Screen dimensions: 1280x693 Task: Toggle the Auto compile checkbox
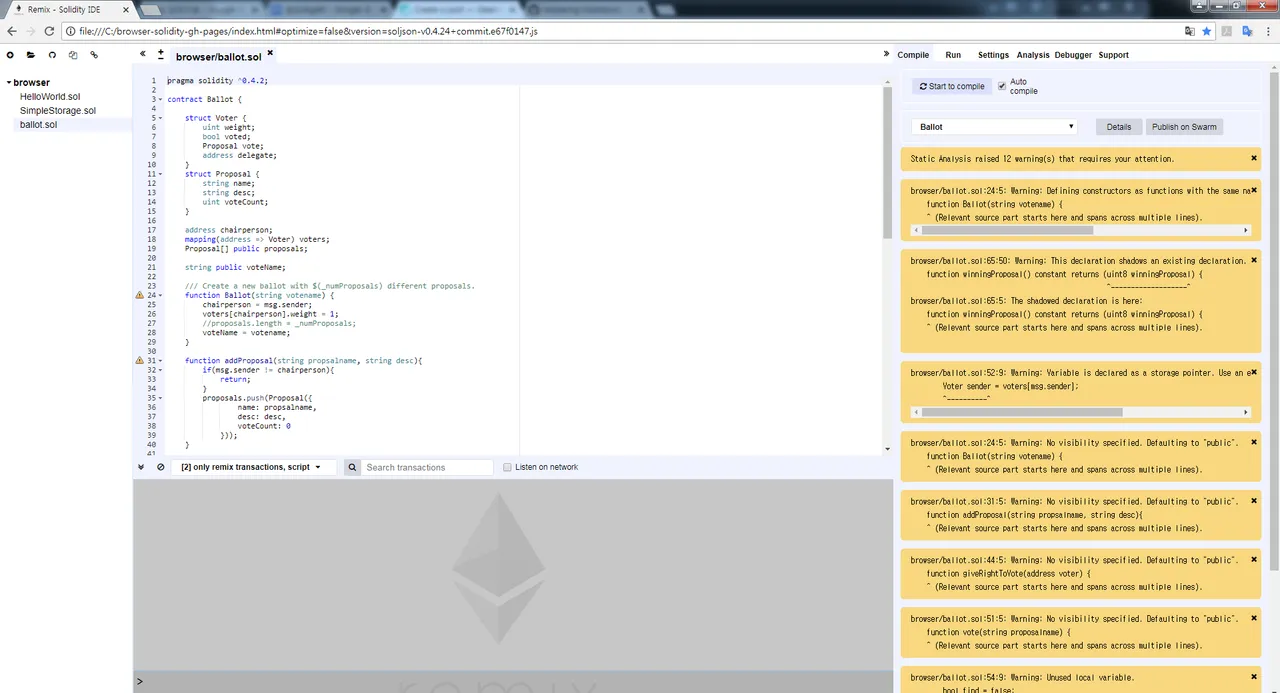click(1002, 87)
